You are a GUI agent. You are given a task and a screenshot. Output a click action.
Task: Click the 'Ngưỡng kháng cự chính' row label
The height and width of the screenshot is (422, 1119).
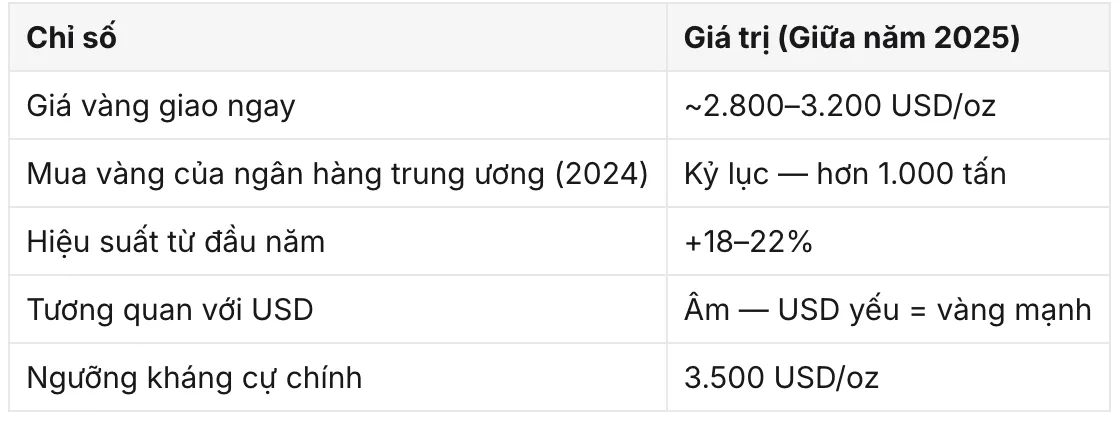[194, 378]
